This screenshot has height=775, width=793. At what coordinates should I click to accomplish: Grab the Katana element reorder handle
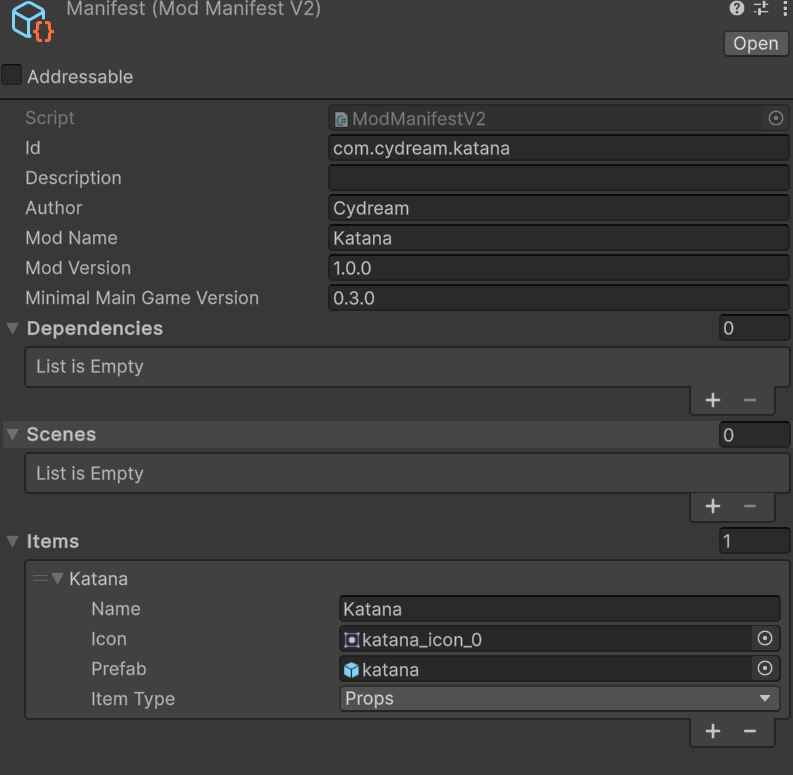(40, 578)
